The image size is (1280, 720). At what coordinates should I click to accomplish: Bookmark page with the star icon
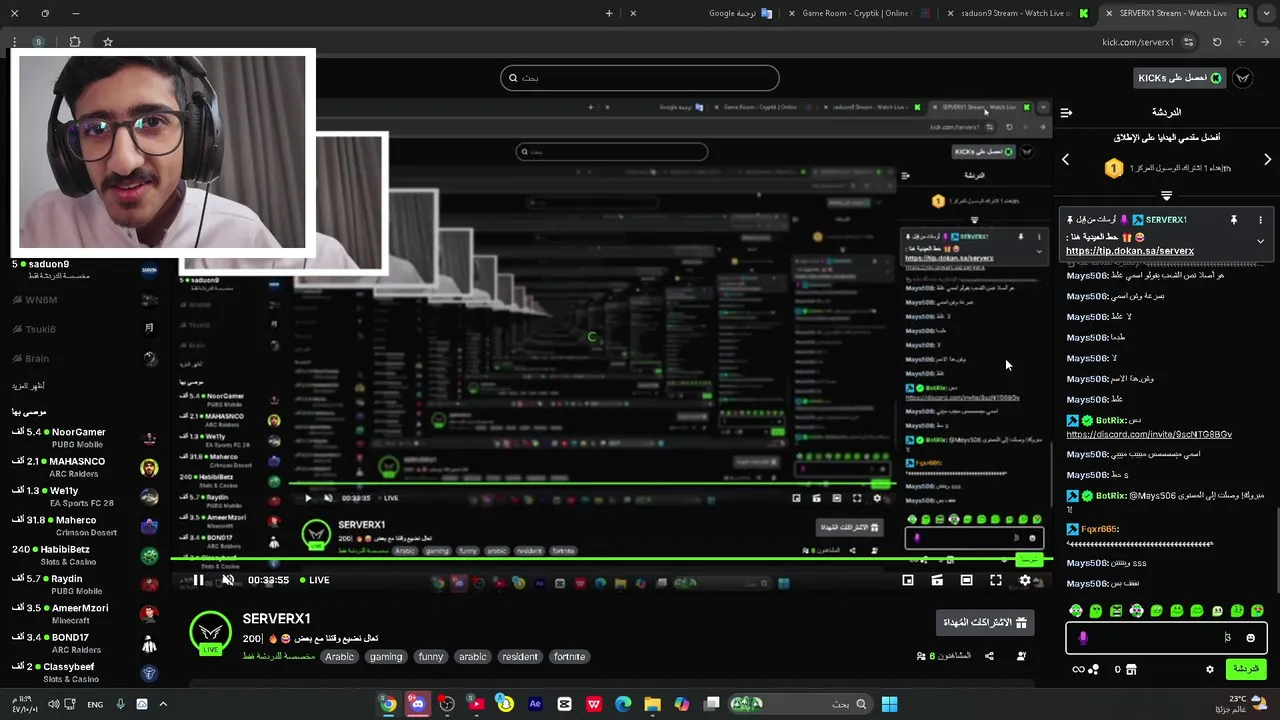pos(108,42)
